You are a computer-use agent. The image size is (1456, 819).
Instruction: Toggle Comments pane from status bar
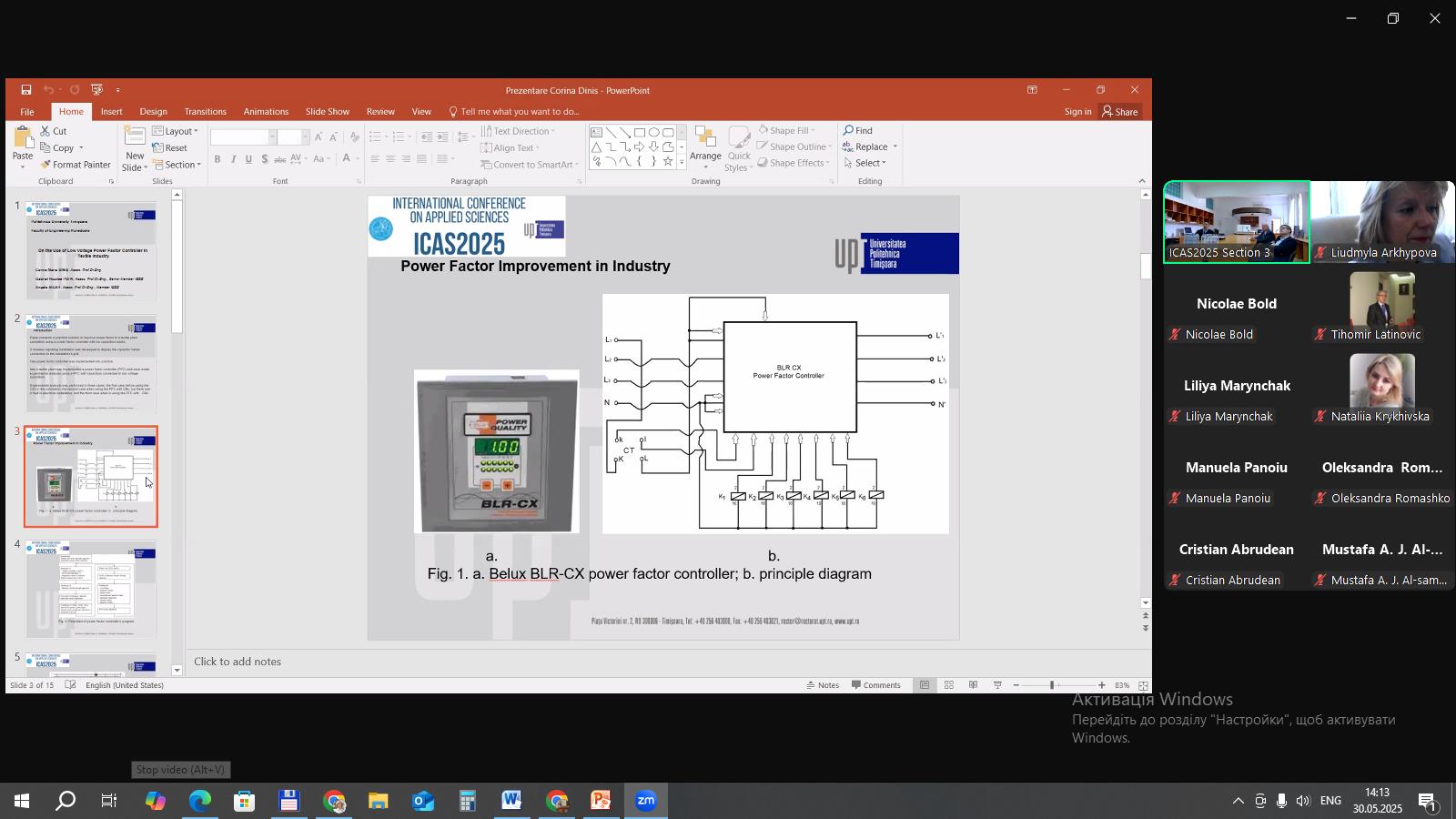pyautogui.click(x=876, y=685)
